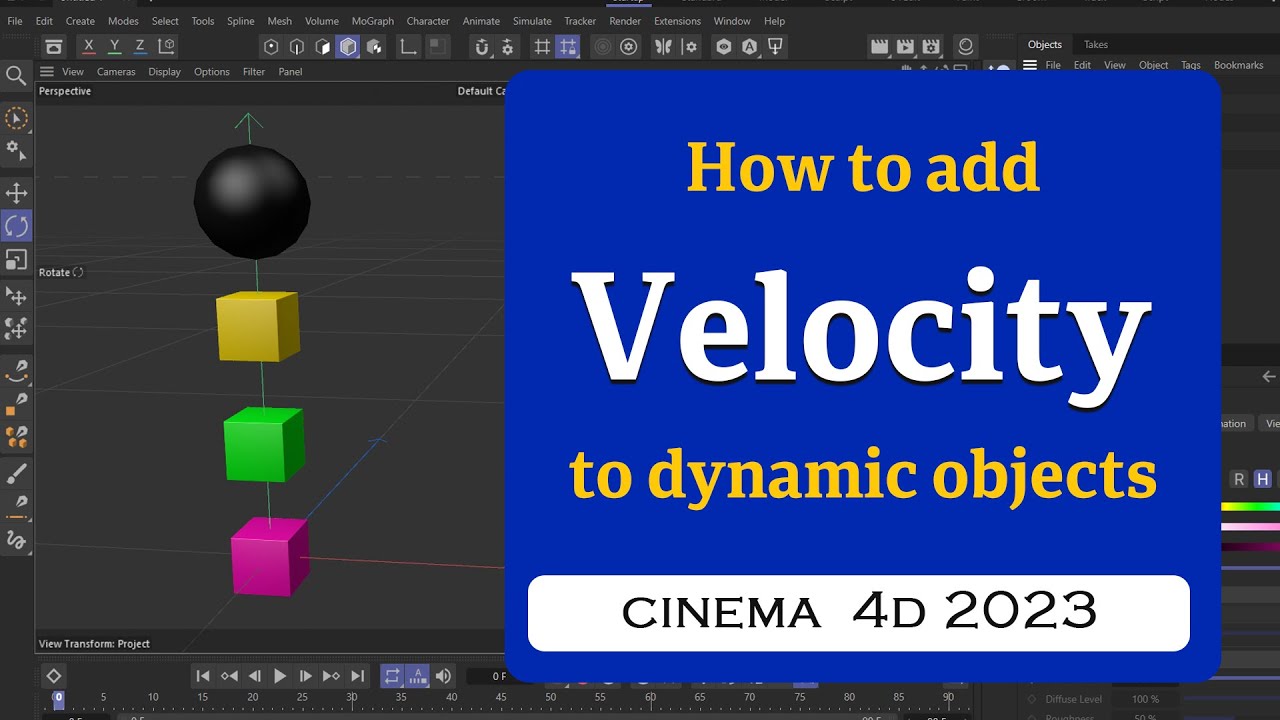Viewport: 1280px width, 720px height.
Task: Step to next frame
Action: (306, 676)
